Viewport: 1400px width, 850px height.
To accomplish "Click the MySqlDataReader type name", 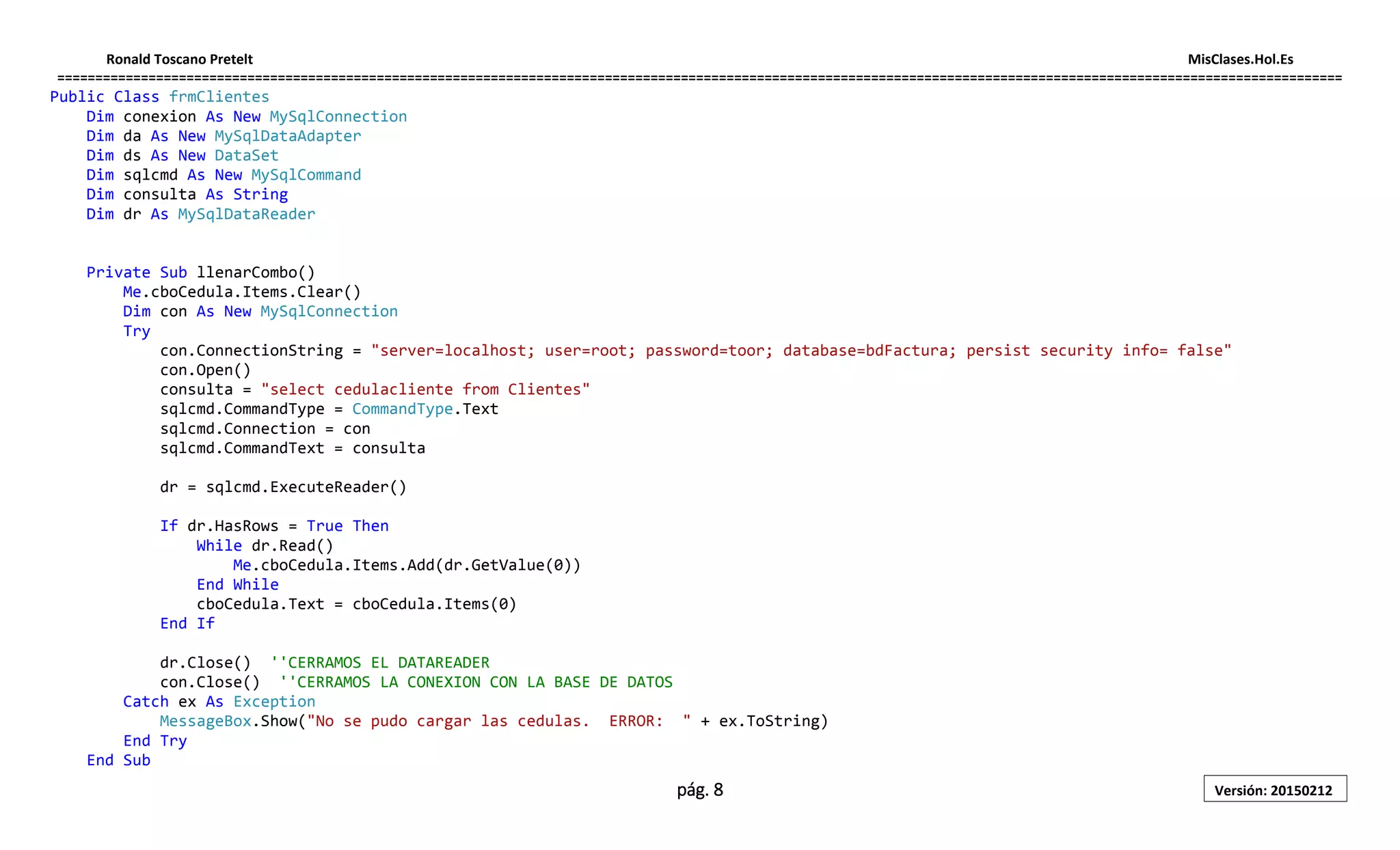I will tap(246, 215).
